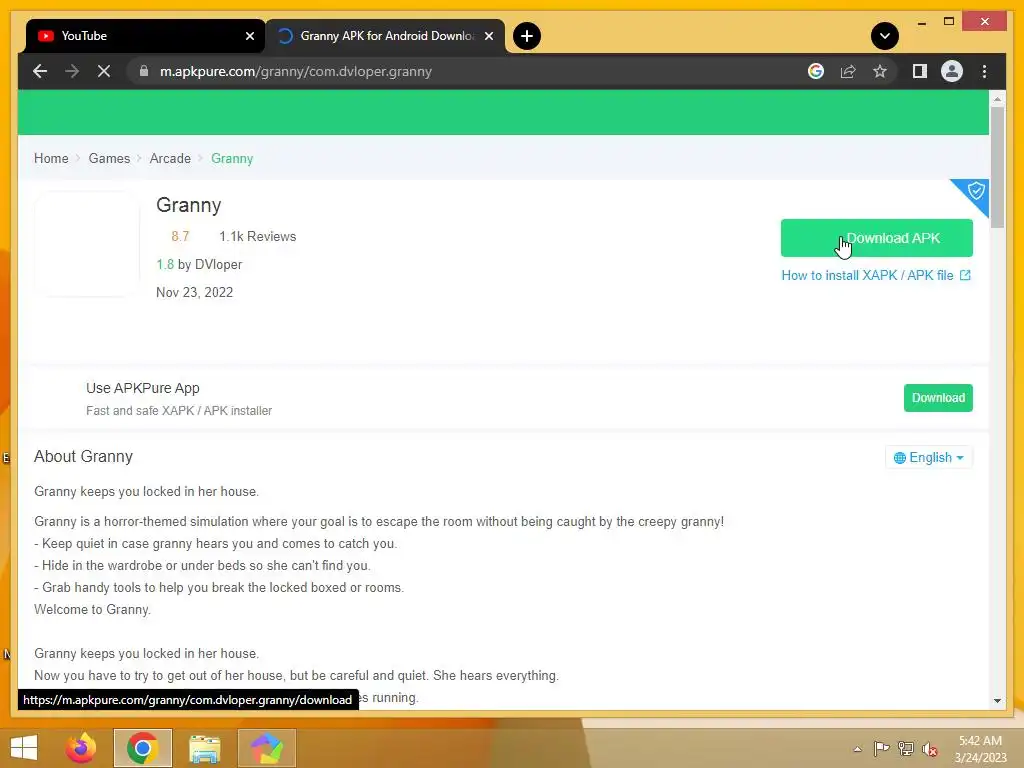
Task: Go to Home breadcrumb link
Action: pyautogui.click(x=51, y=159)
